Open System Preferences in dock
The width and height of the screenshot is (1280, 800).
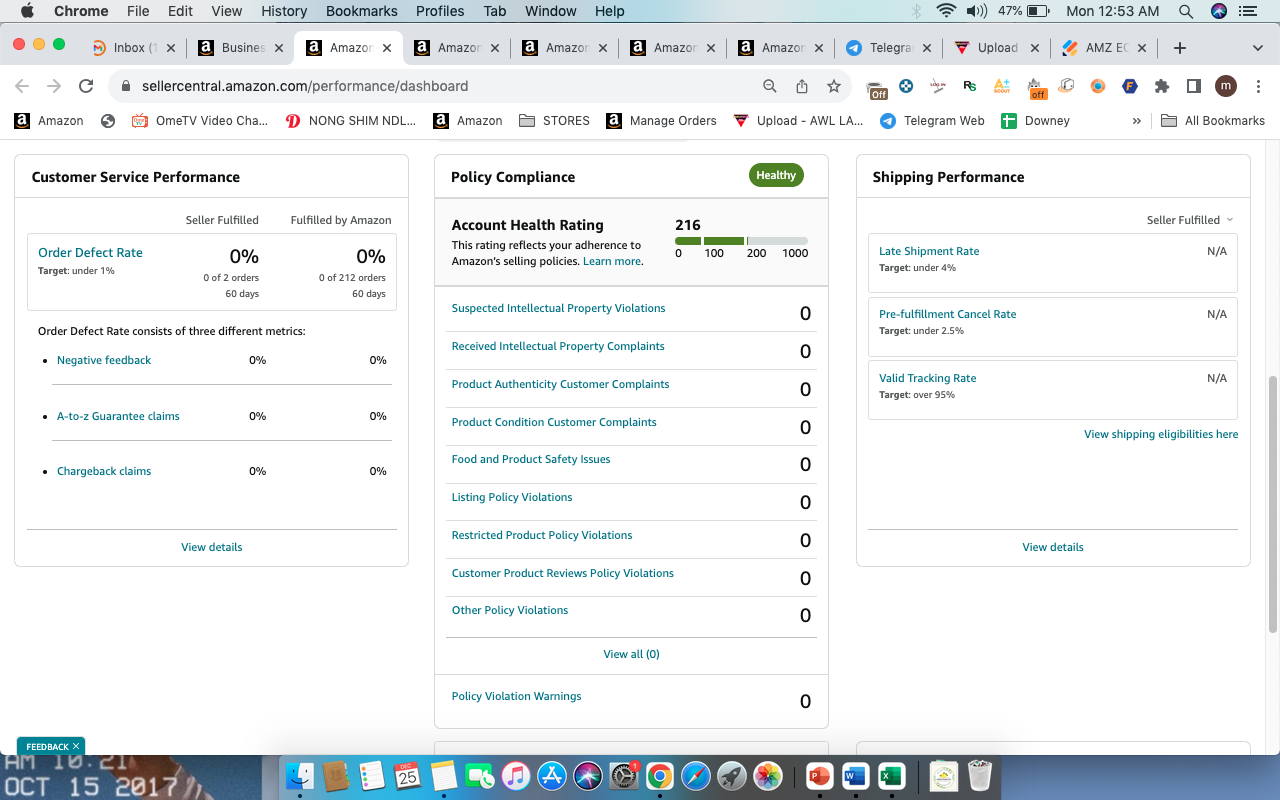(624, 775)
